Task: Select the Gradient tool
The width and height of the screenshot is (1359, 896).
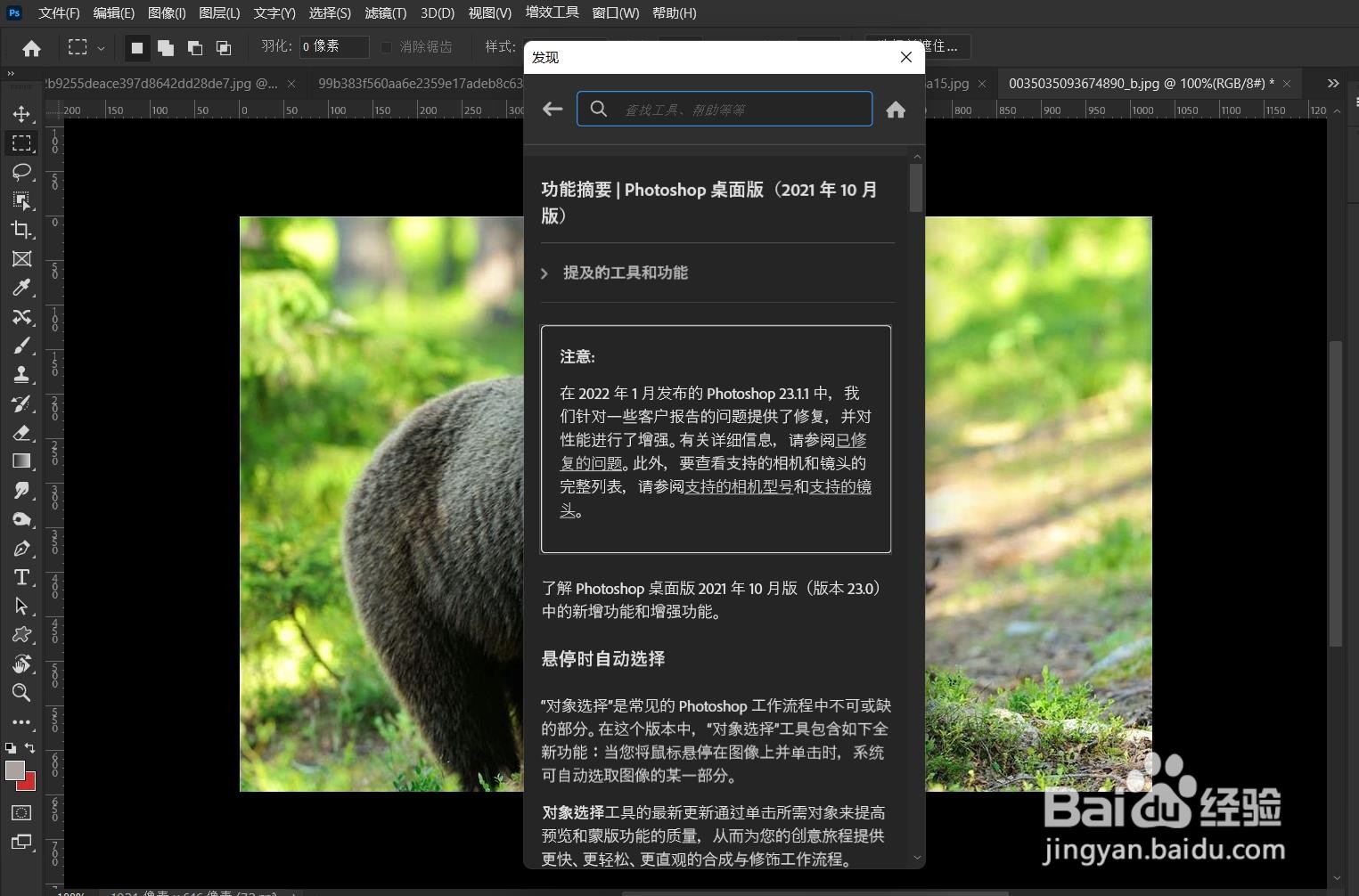Action: tap(21, 461)
